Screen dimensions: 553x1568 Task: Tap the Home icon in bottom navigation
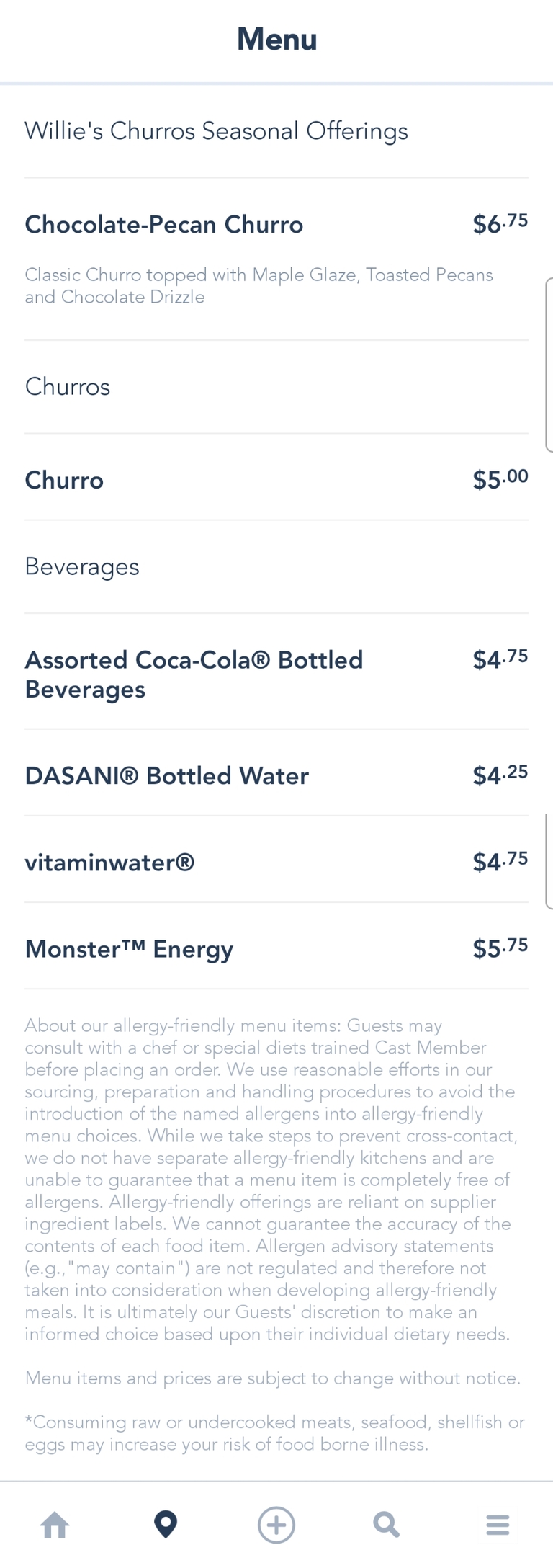click(x=55, y=1525)
